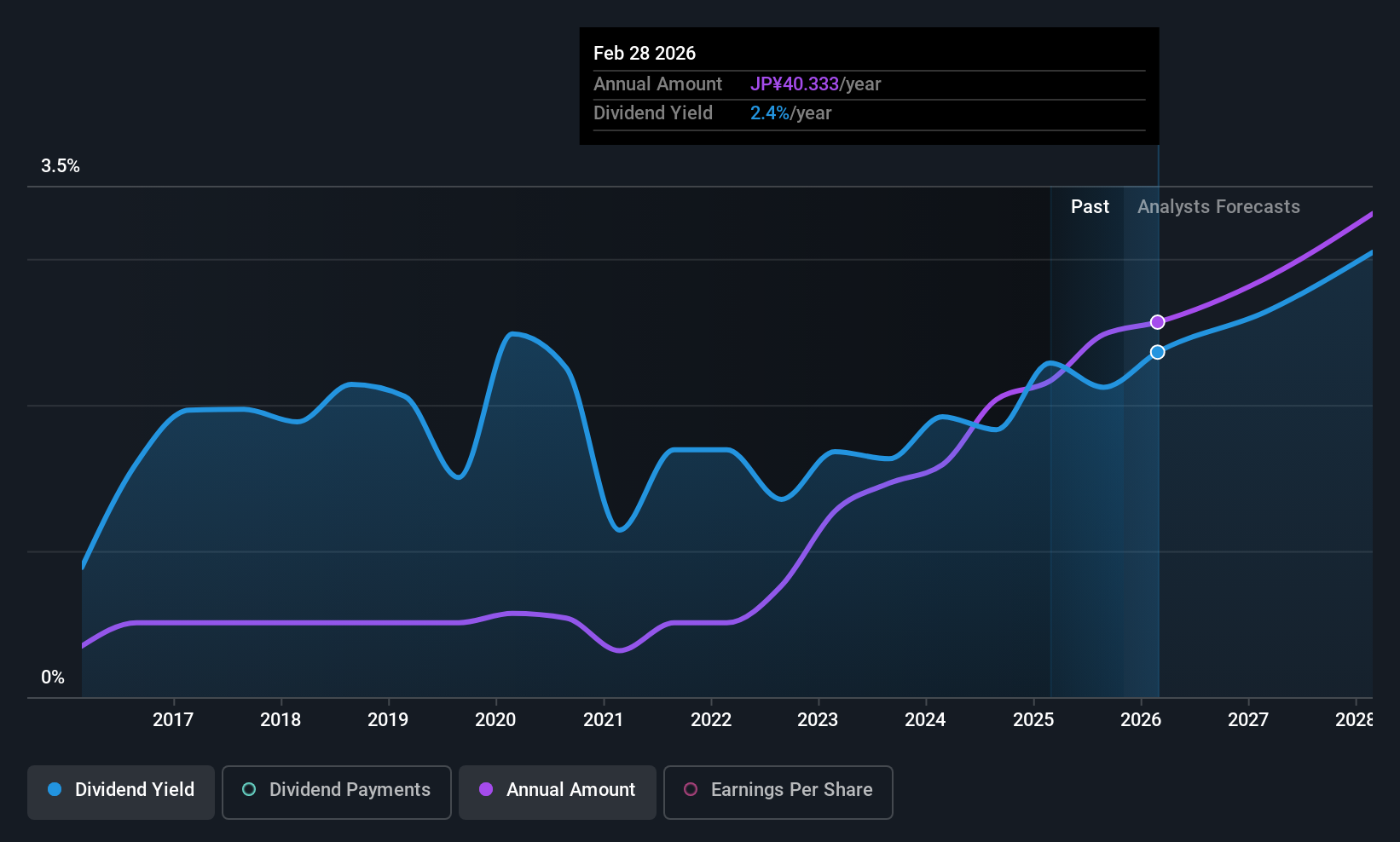Click the 2020 year label on axis

tap(495, 720)
